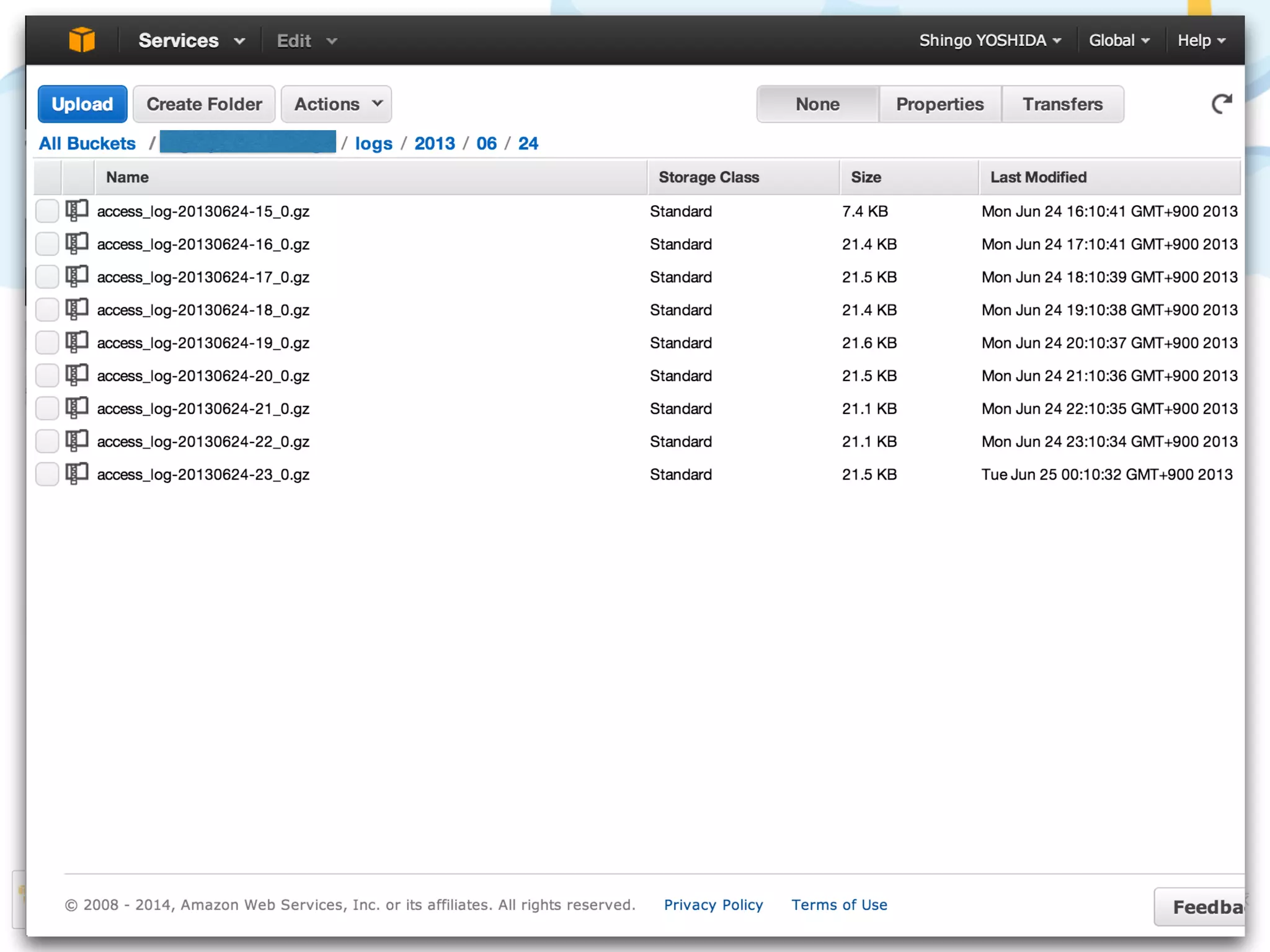Go to All Buckets breadcrumb link
The width and height of the screenshot is (1270, 952).
(x=87, y=144)
